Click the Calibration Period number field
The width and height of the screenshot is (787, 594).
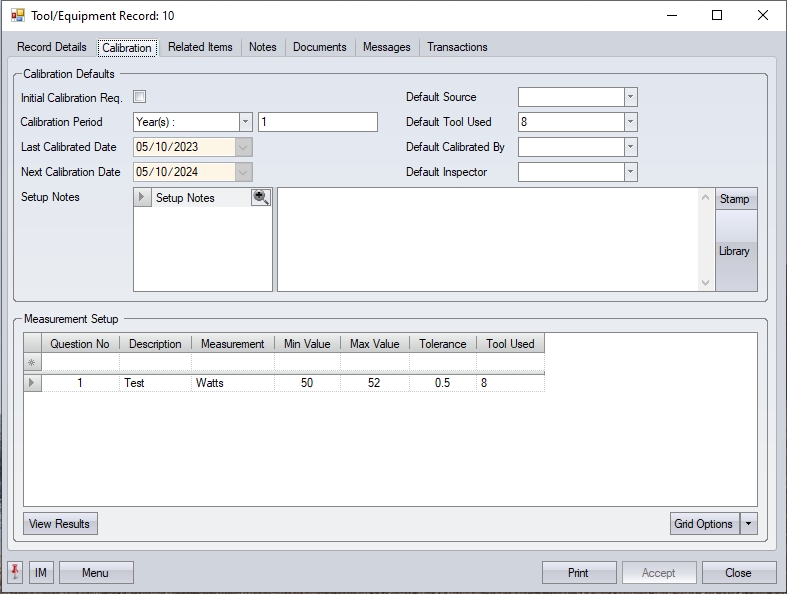[x=317, y=122]
